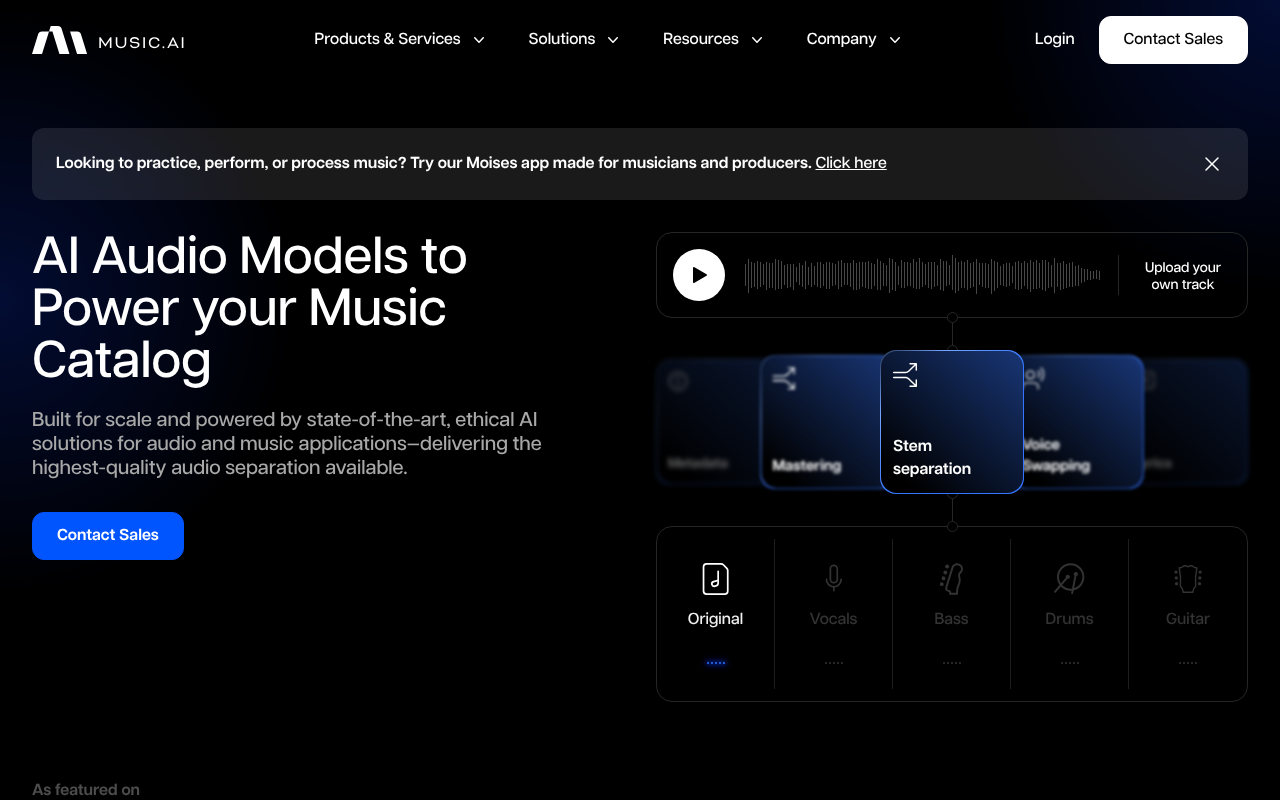Open the Login page

coord(1054,39)
